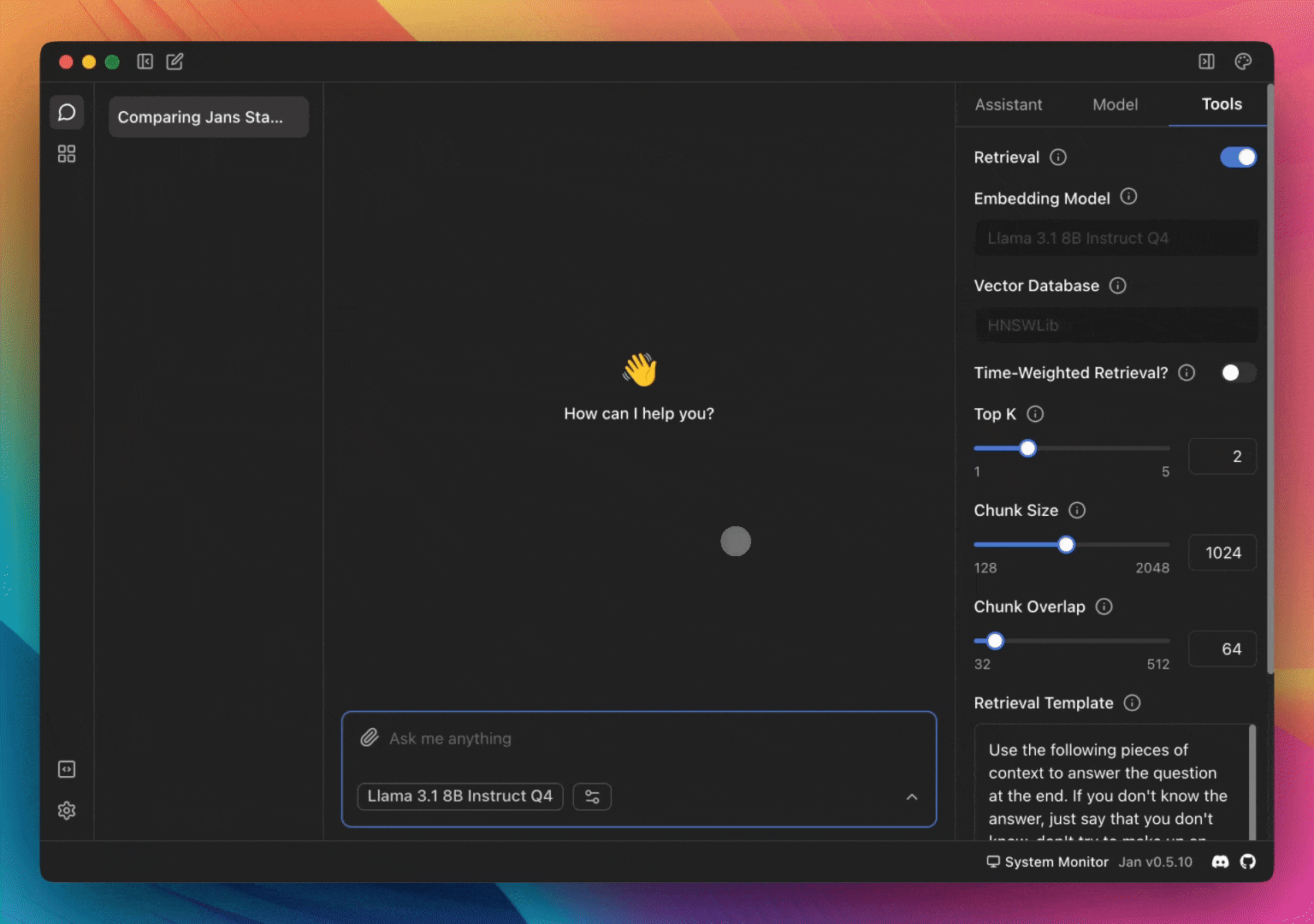This screenshot has width=1314, height=924.
Task: Attach a file with the paperclip icon
Action: pyautogui.click(x=370, y=737)
